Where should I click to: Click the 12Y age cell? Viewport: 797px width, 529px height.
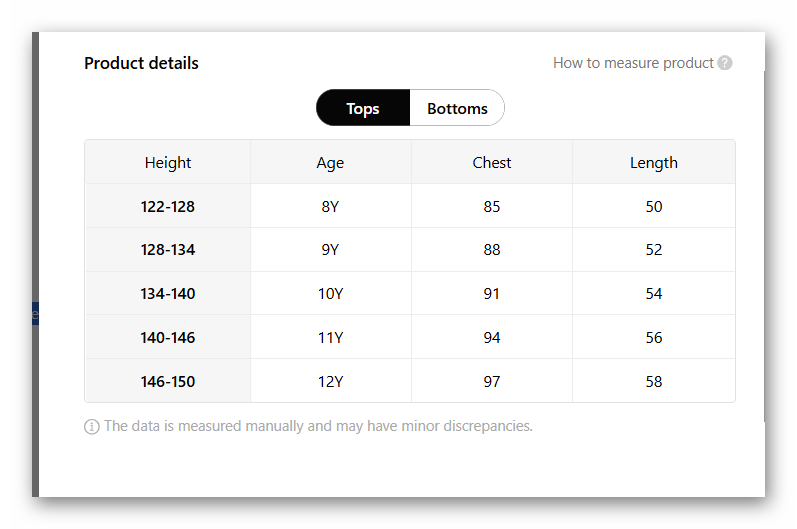(330, 382)
